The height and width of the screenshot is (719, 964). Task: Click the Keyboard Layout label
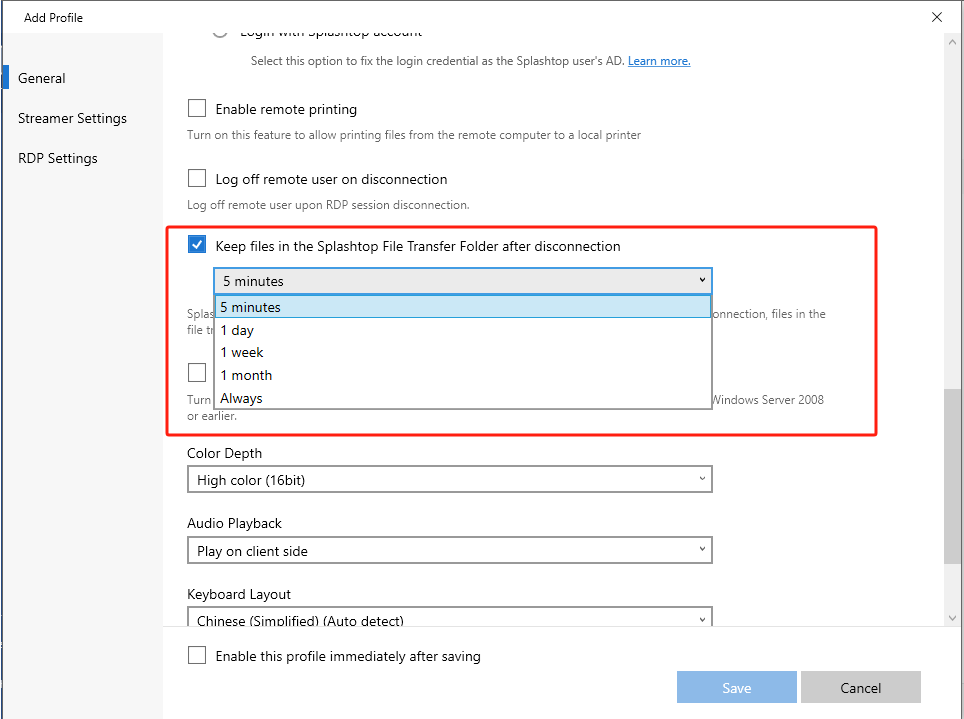point(239,594)
